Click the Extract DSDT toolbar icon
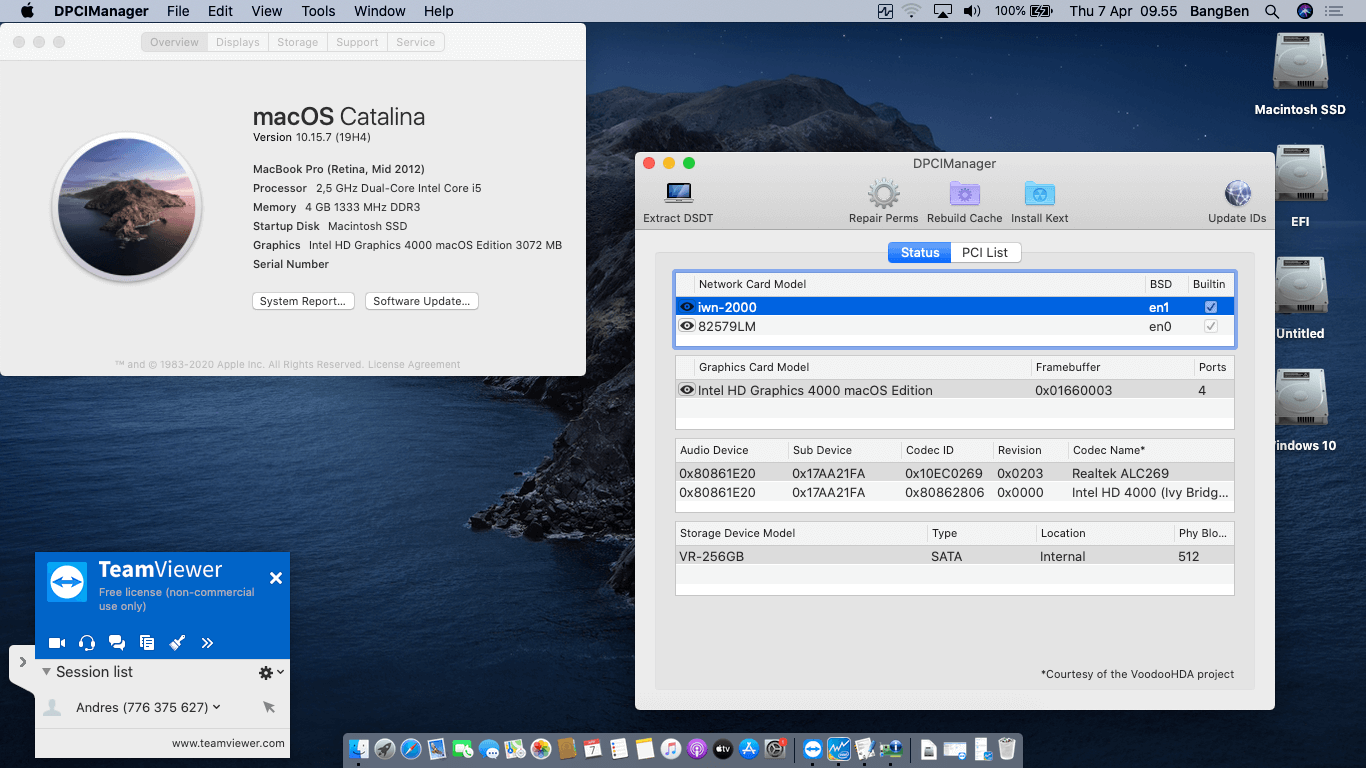The image size is (1366, 768). click(x=677, y=194)
